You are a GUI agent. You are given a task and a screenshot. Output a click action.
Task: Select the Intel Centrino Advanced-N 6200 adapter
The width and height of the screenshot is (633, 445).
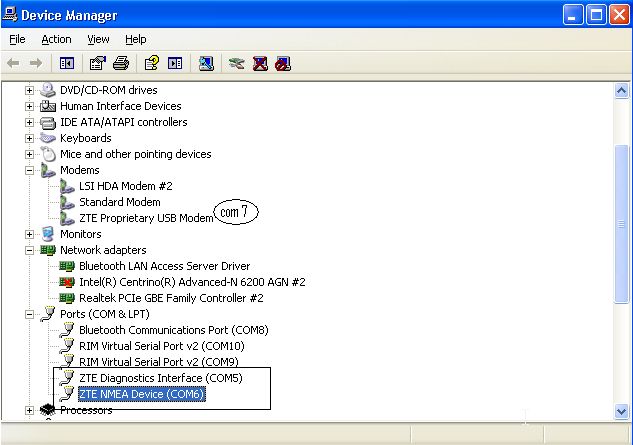coord(178,282)
